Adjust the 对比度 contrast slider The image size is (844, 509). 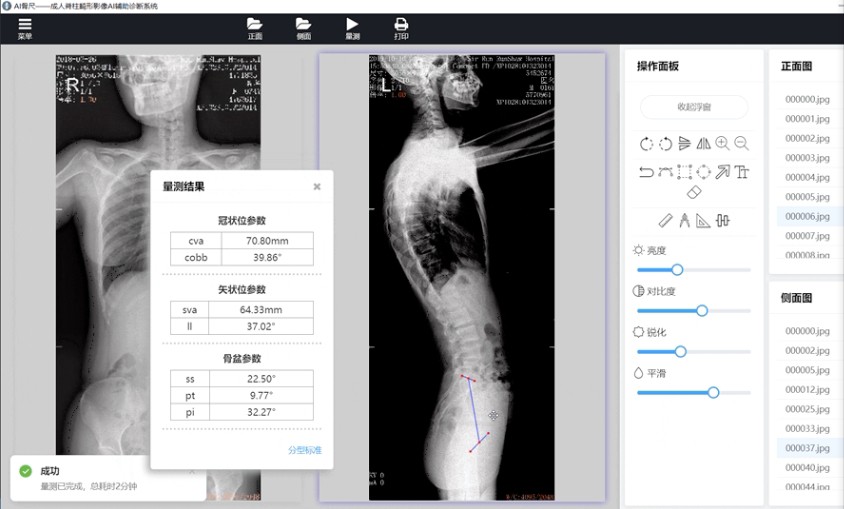[693, 310]
